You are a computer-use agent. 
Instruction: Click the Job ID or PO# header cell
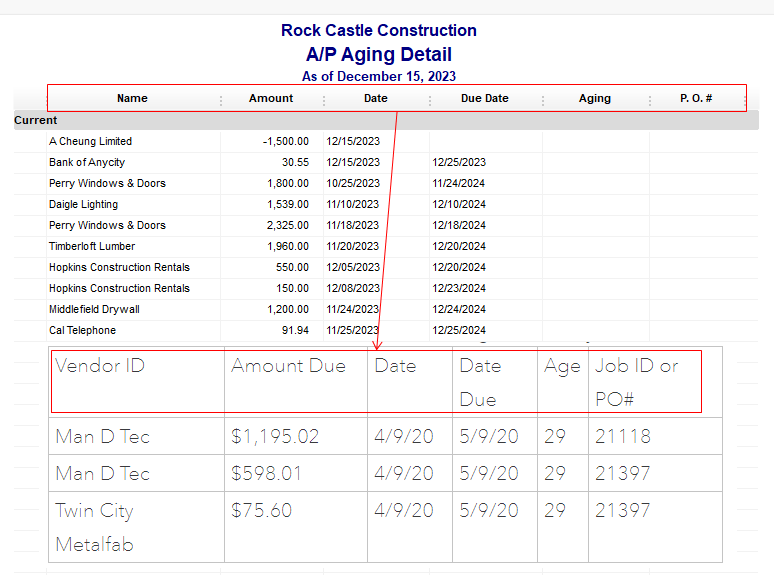(x=637, y=381)
